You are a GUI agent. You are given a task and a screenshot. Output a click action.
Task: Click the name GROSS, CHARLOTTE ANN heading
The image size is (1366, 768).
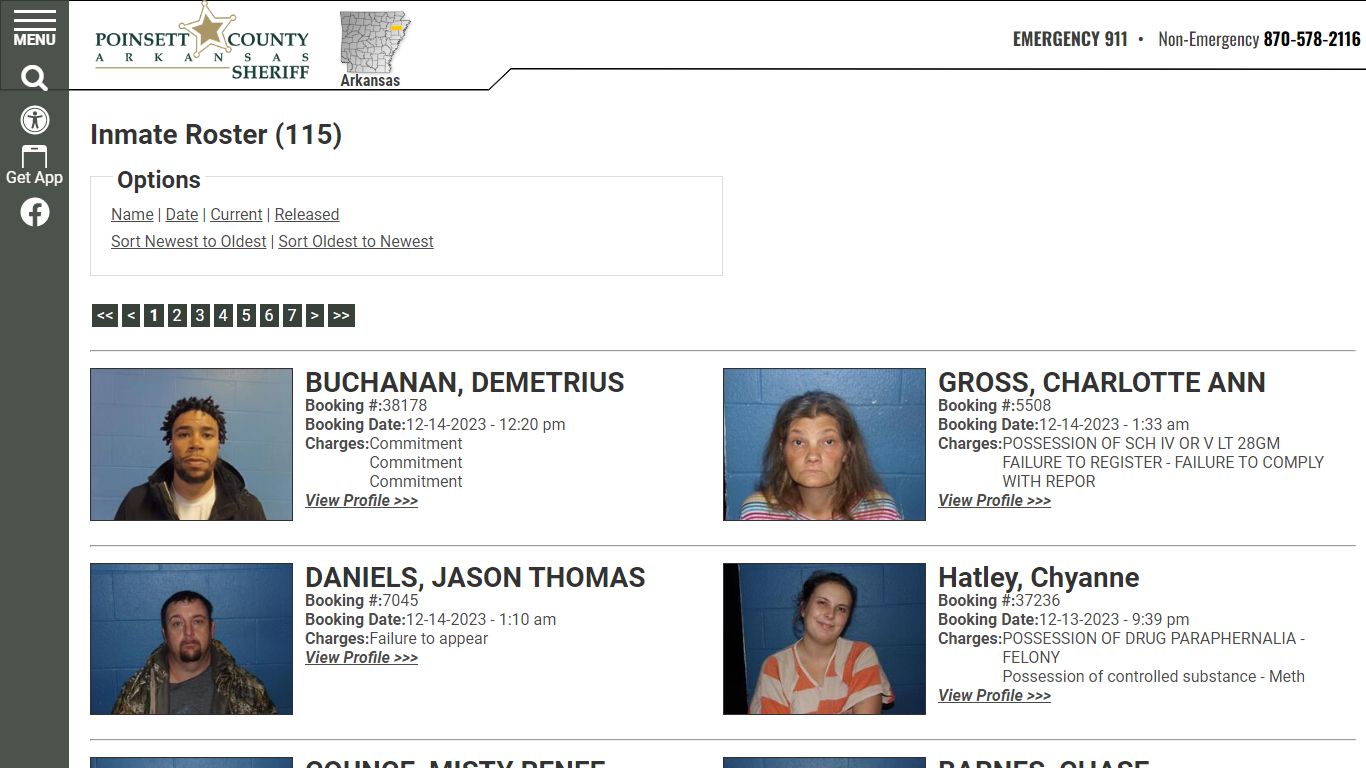[1102, 382]
